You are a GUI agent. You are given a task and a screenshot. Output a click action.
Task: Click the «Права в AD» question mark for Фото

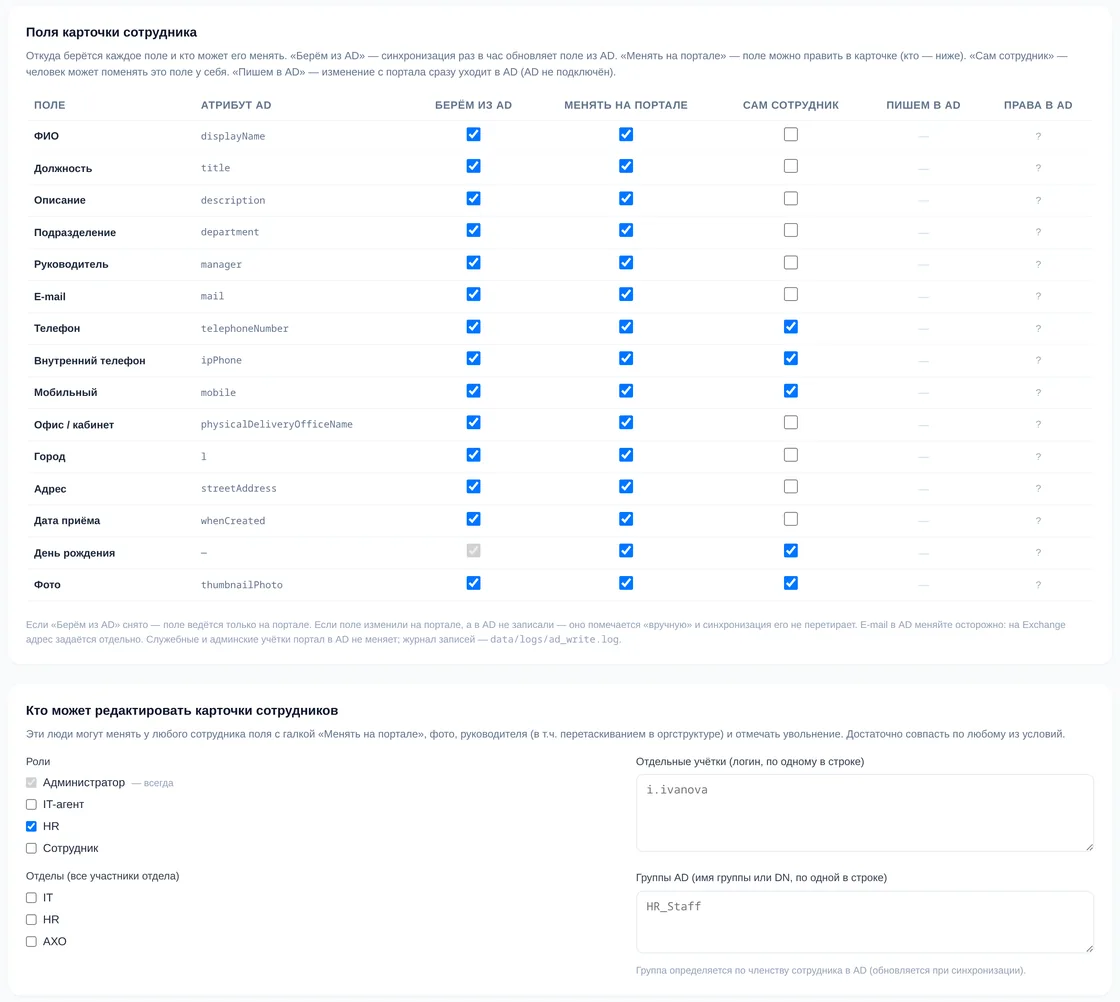(x=1038, y=585)
